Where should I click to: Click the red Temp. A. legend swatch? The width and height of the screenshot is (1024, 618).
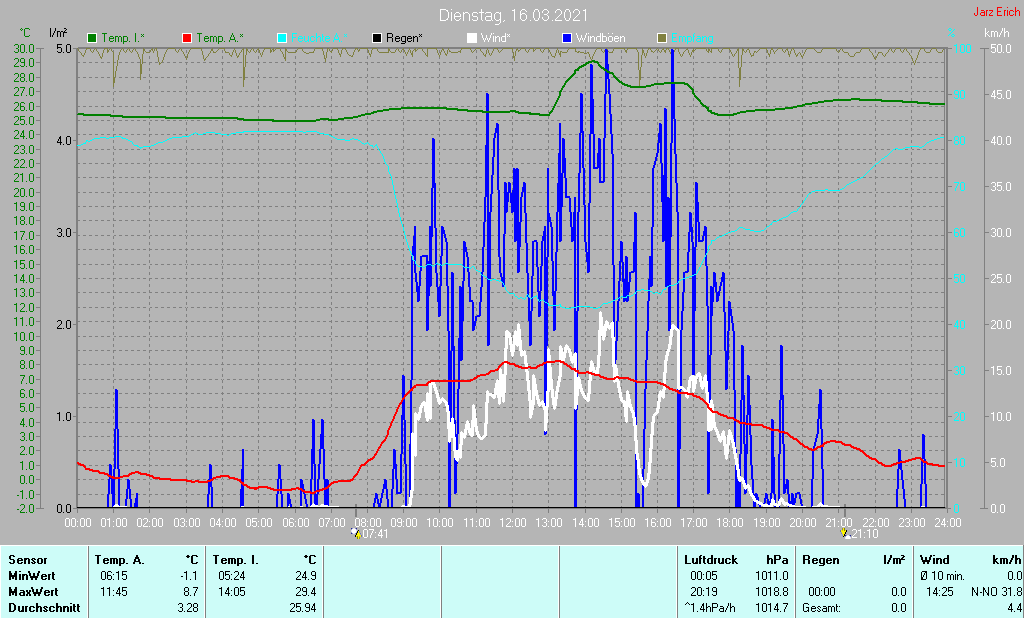(187, 38)
